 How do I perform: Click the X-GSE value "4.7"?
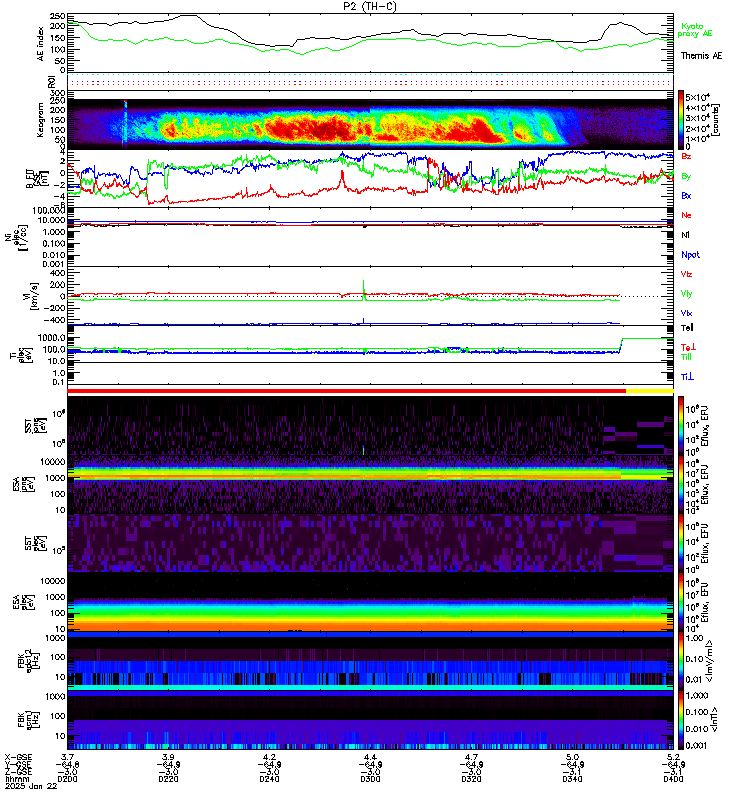point(471,757)
